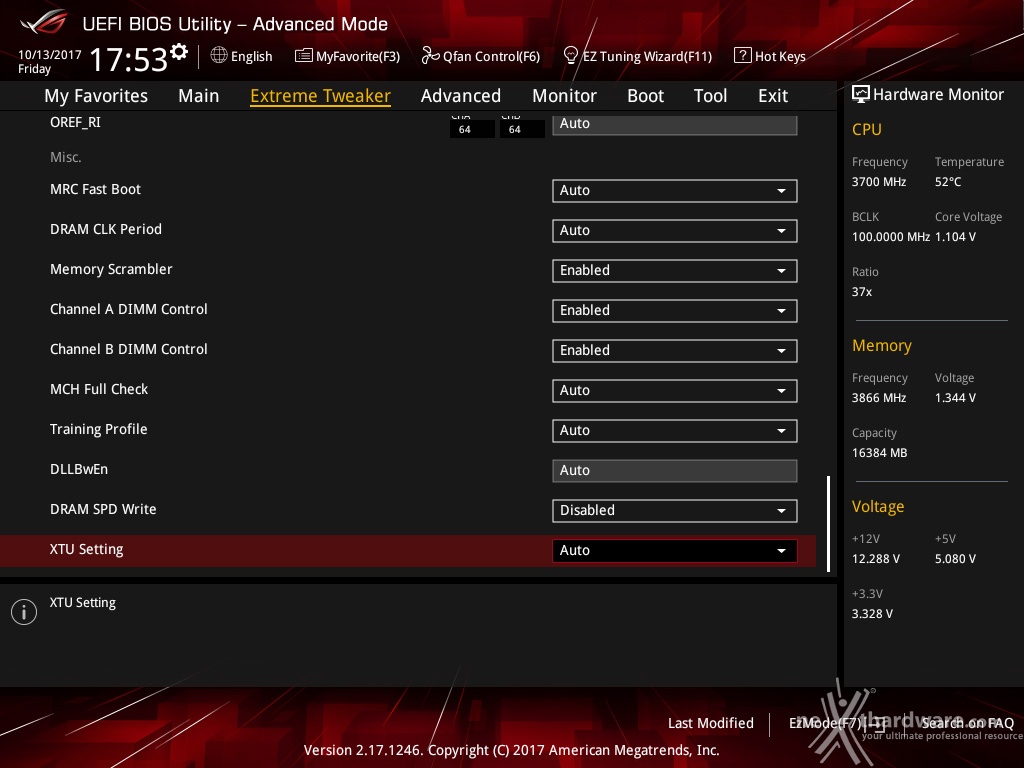Open the Tool tab
The width and height of the screenshot is (1024, 768).
tap(711, 96)
